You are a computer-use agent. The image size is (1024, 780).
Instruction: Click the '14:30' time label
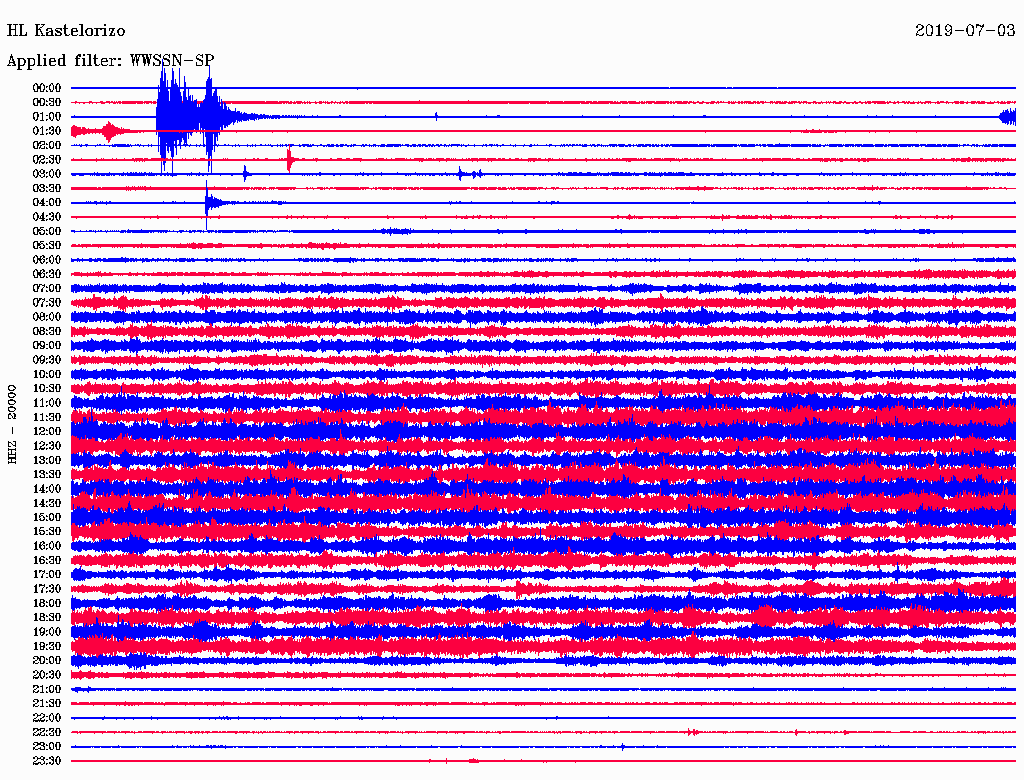(47, 503)
